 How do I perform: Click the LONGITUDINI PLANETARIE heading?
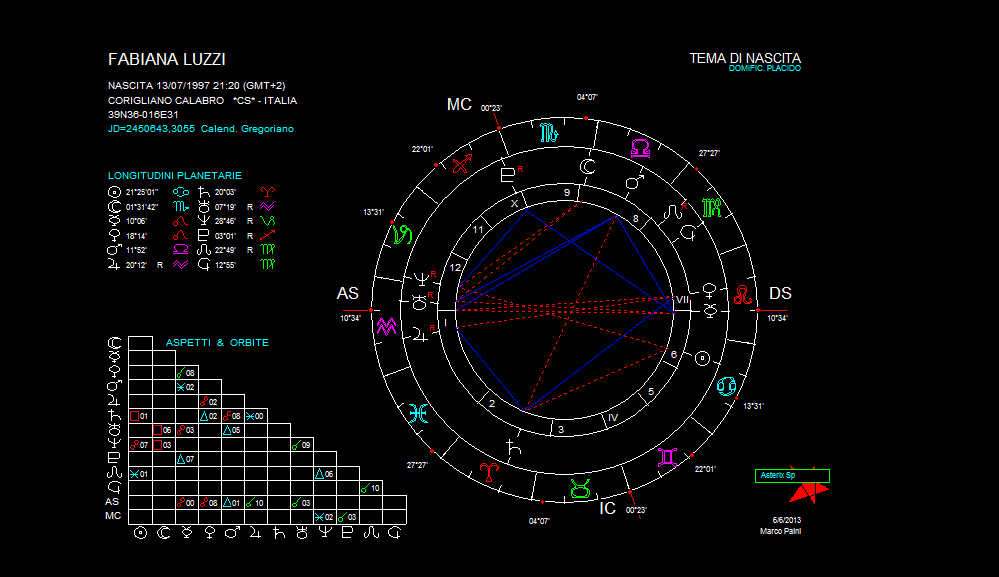click(x=175, y=176)
